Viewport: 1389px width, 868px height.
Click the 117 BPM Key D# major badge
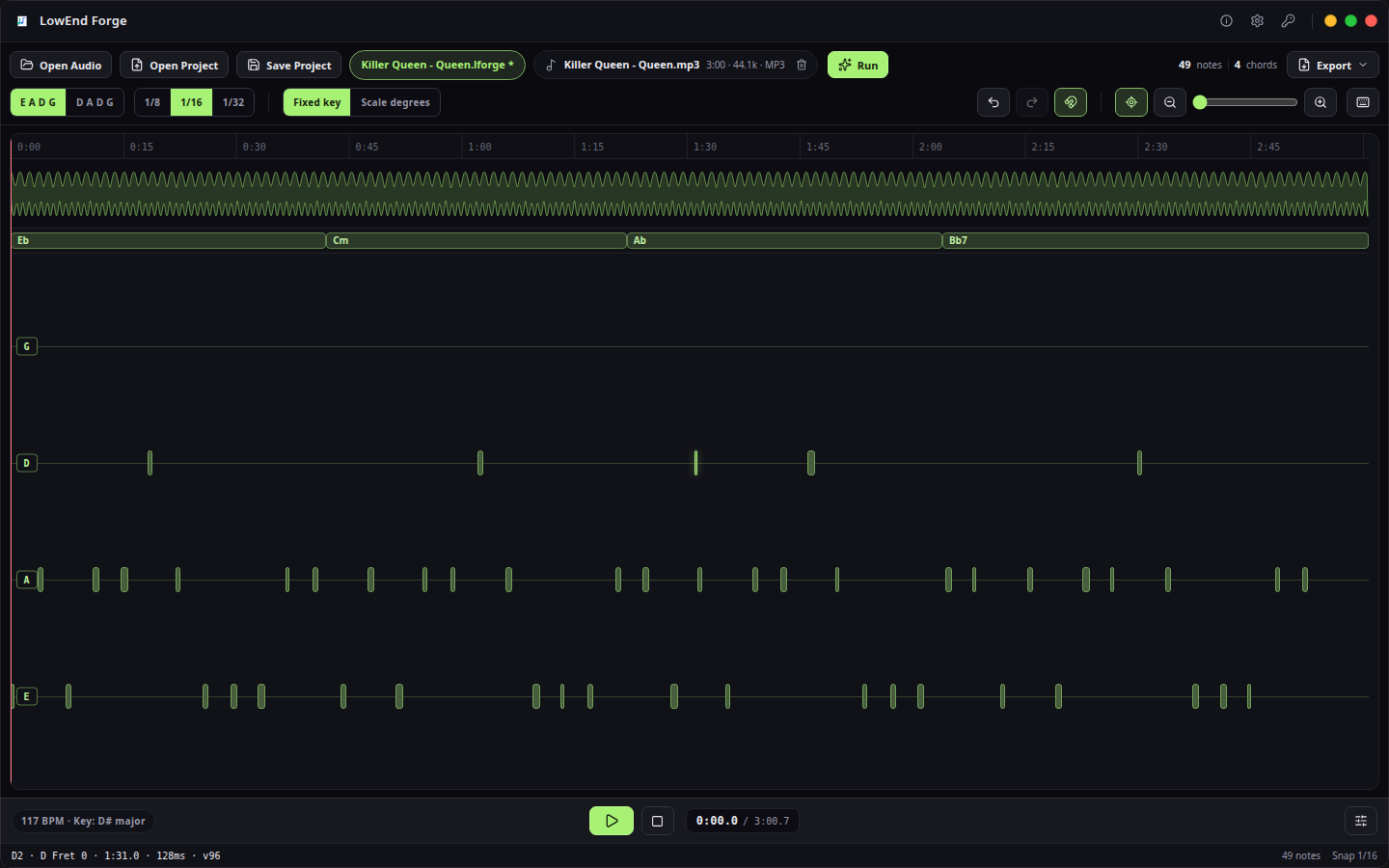[x=83, y=821]
